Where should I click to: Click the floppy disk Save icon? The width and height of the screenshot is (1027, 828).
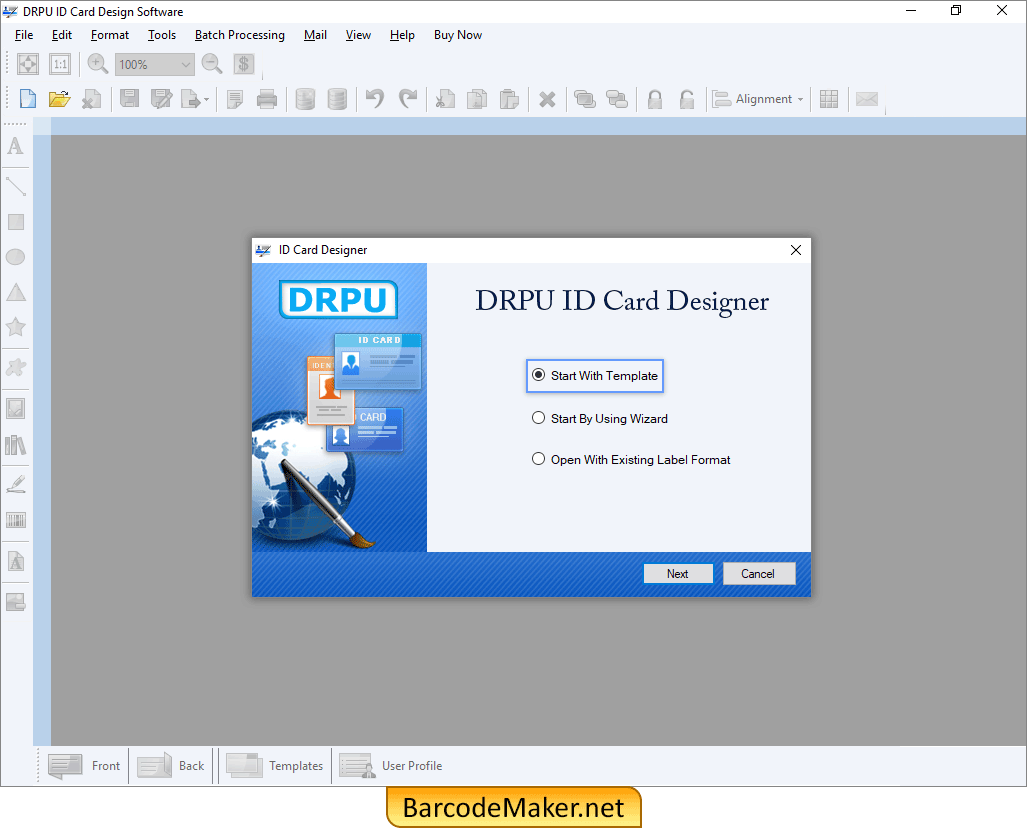130,99
